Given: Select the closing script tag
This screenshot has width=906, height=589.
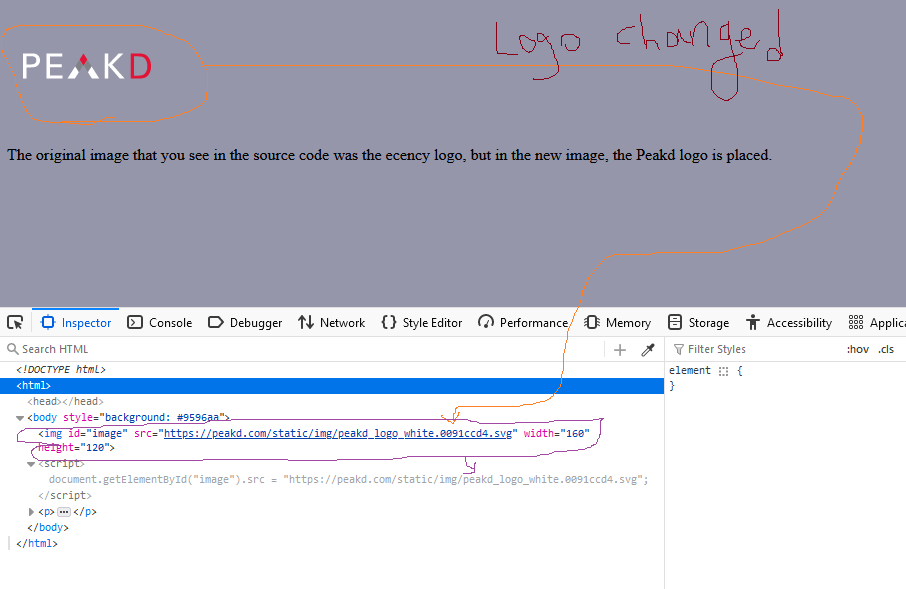Looking at the screenshot, I should (x=65, y=495).
